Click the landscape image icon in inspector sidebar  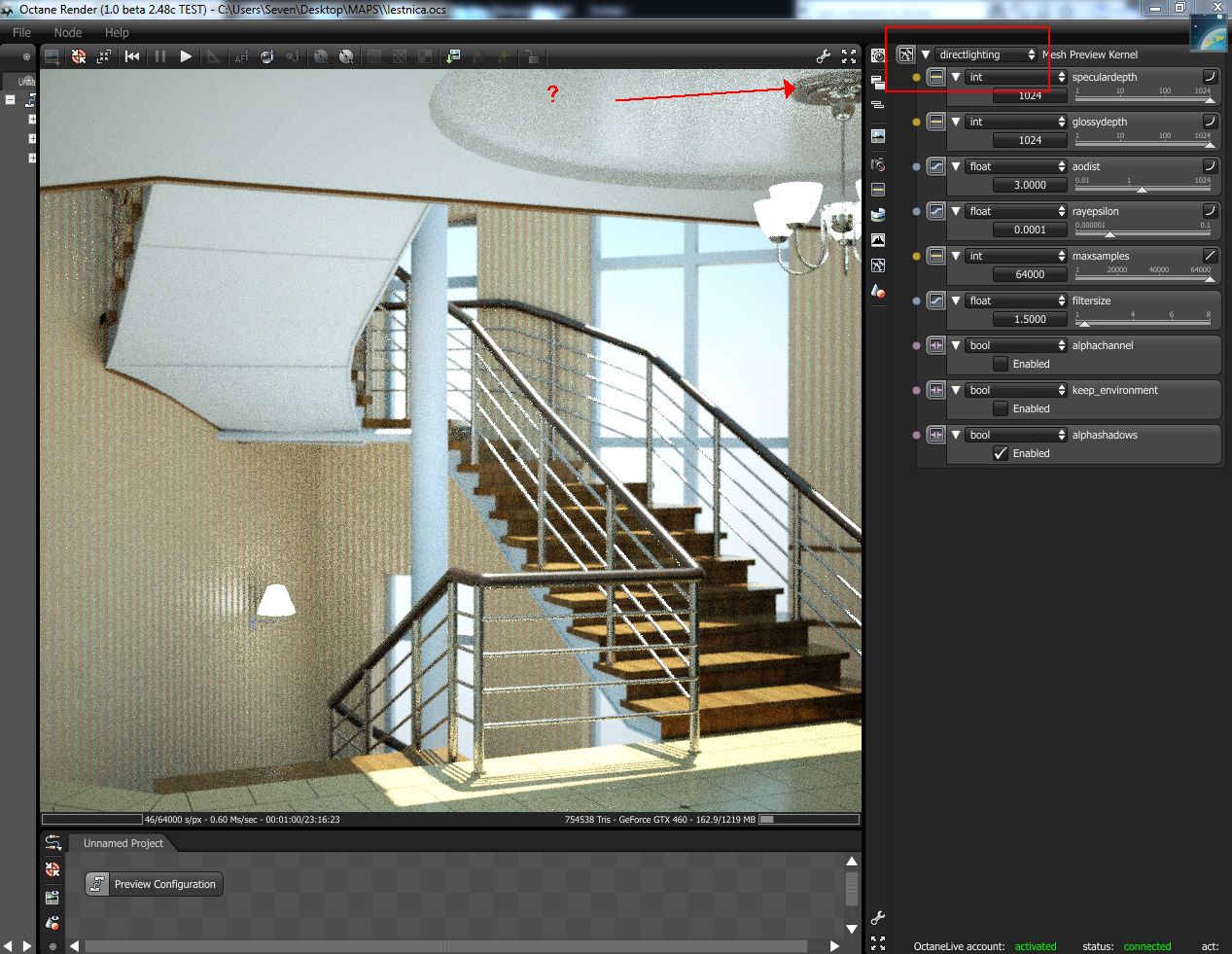878,136
